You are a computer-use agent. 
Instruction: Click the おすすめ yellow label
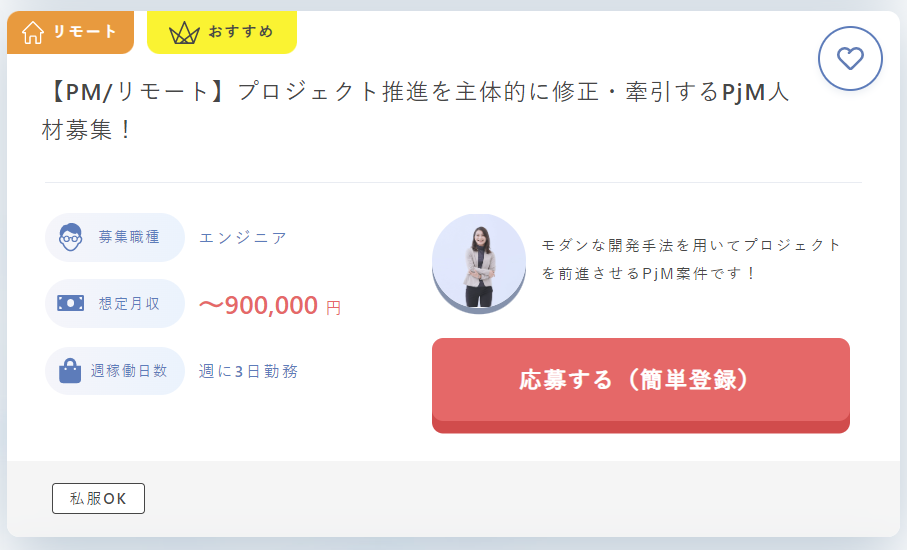point(222,32)
